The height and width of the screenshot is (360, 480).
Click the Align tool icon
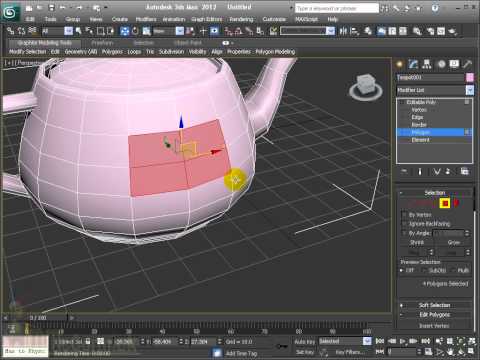tap(355, 31)
